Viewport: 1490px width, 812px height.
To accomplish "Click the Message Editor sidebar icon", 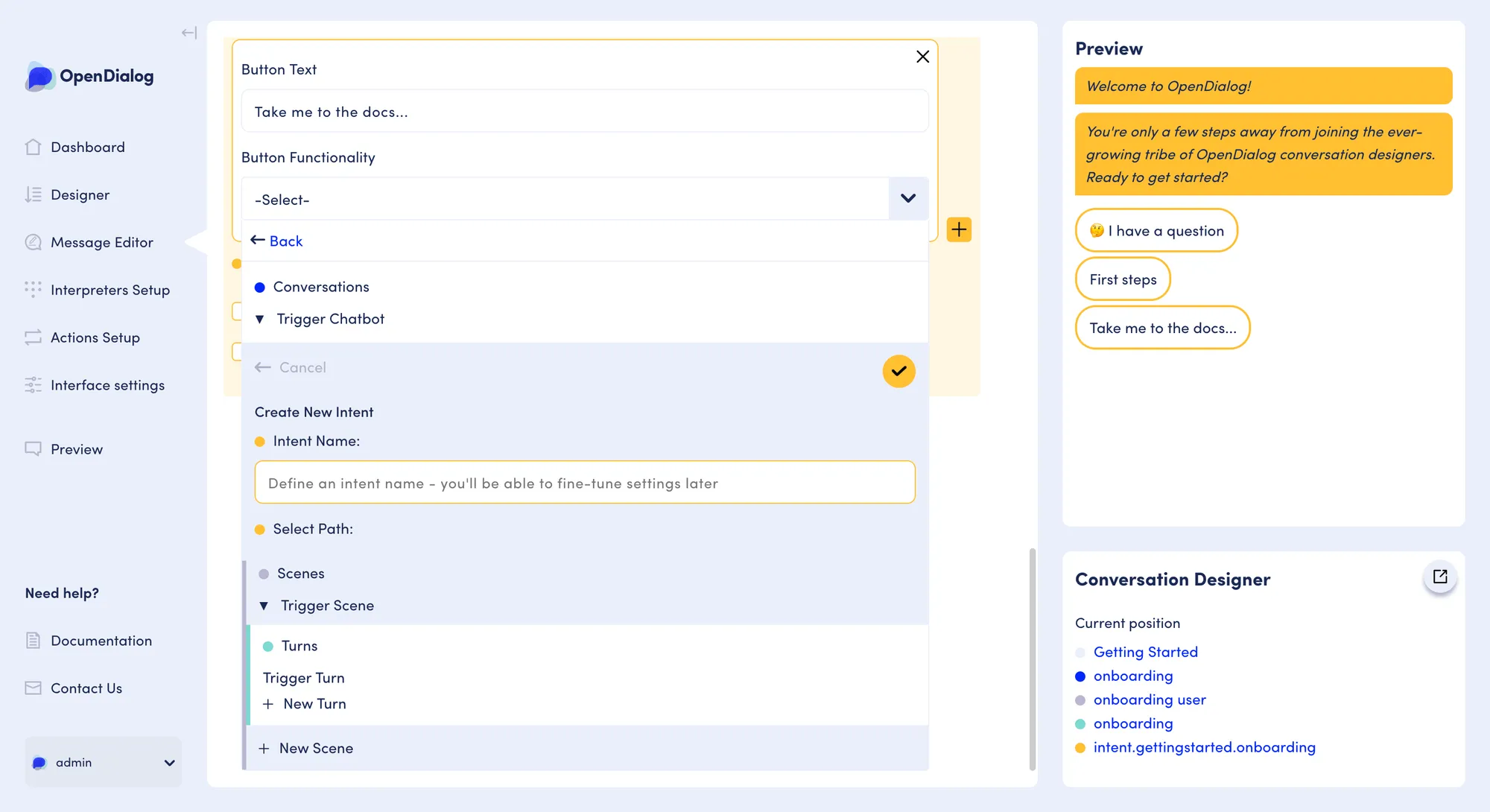I will [x=33, y=242].
